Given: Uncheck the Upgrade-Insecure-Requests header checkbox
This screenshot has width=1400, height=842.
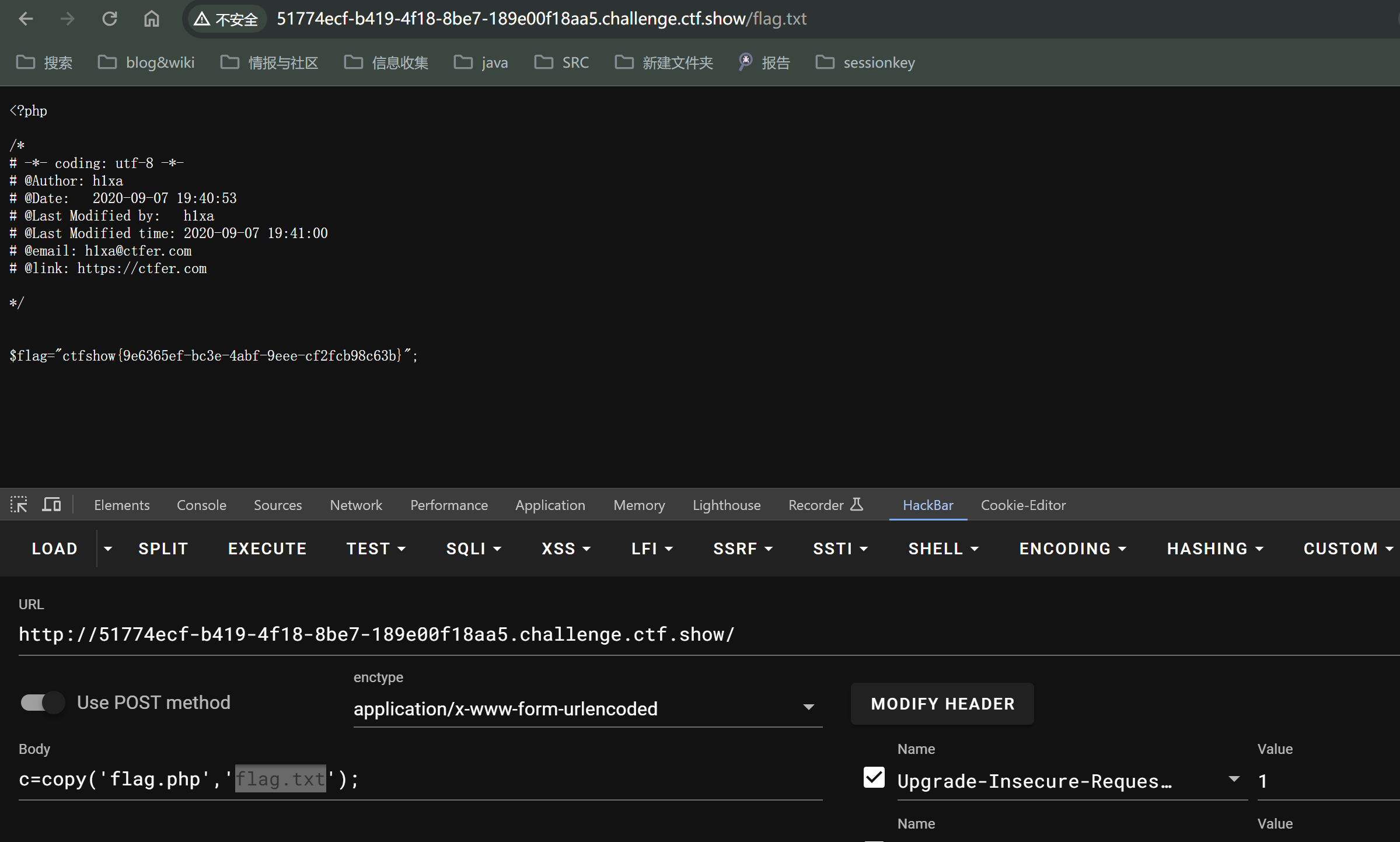Looking at the screenshot, I should [x=874, y=777].
